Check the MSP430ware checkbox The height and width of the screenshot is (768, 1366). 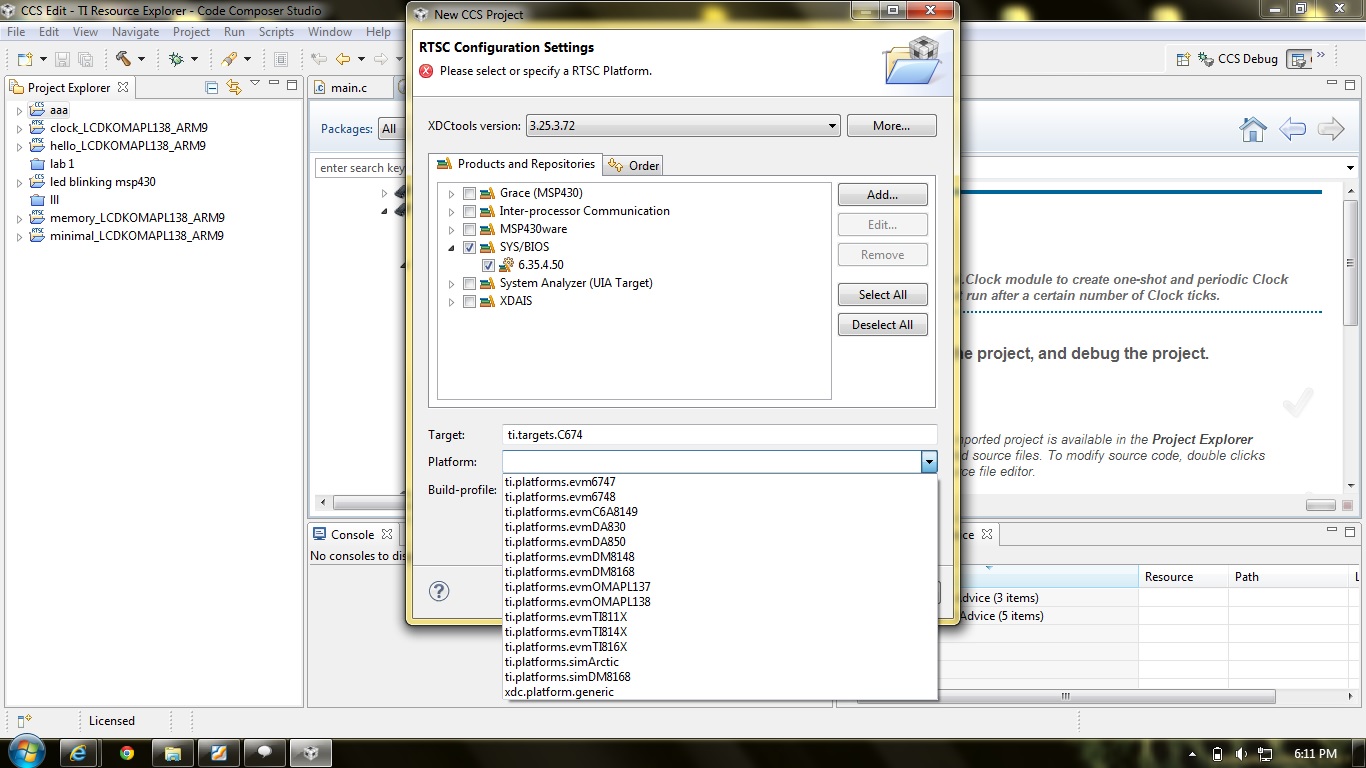pos(469,229)
